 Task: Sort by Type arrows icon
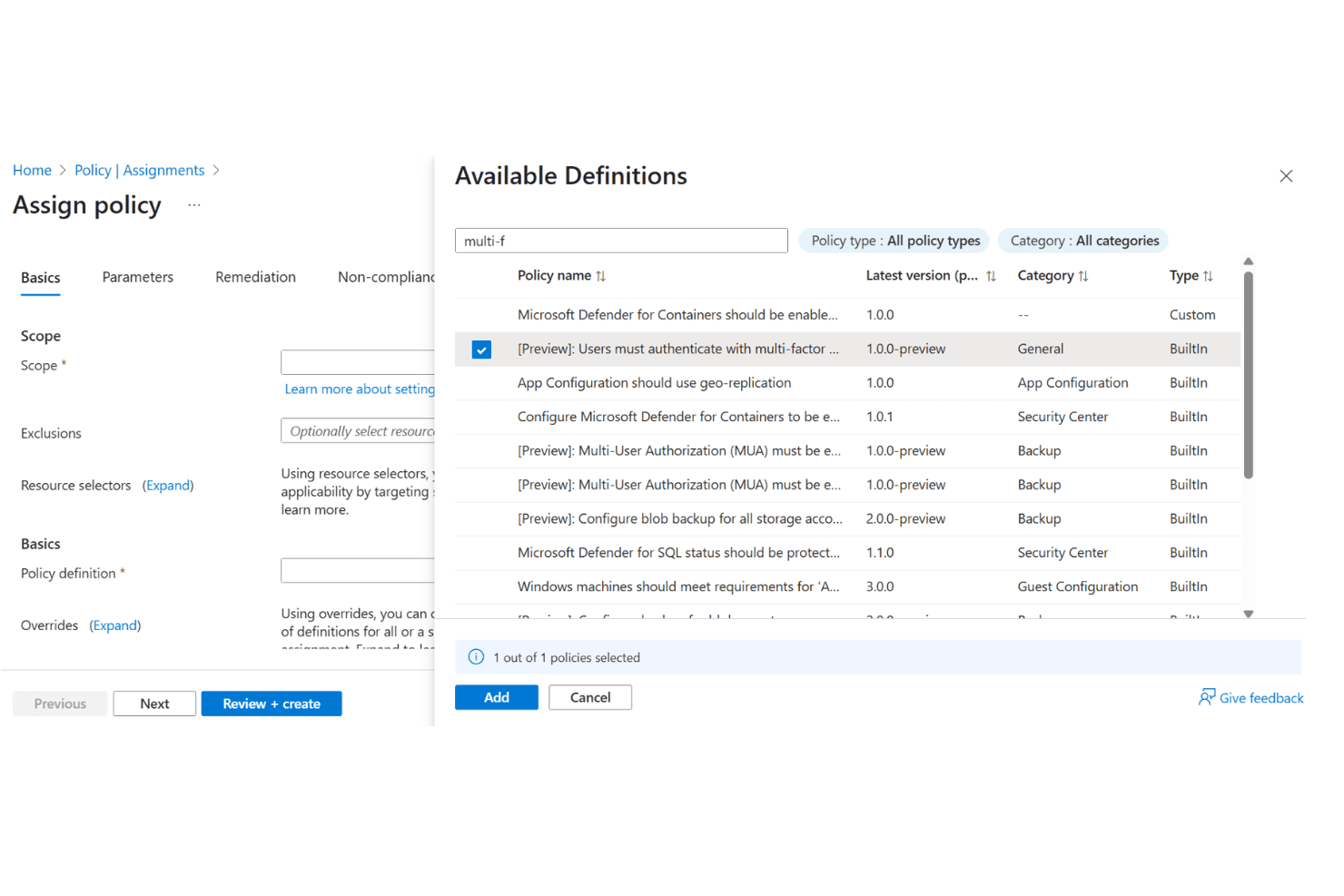pos(1208,276)
